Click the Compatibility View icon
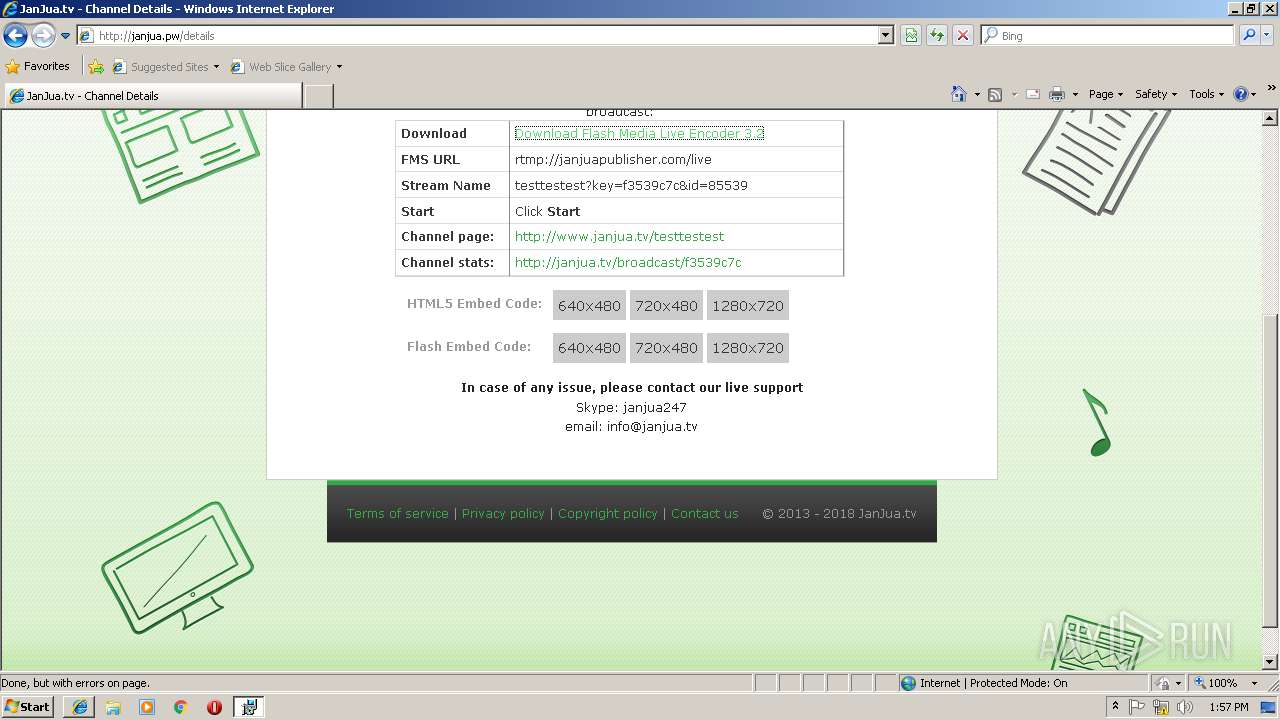 click(911, 35)
